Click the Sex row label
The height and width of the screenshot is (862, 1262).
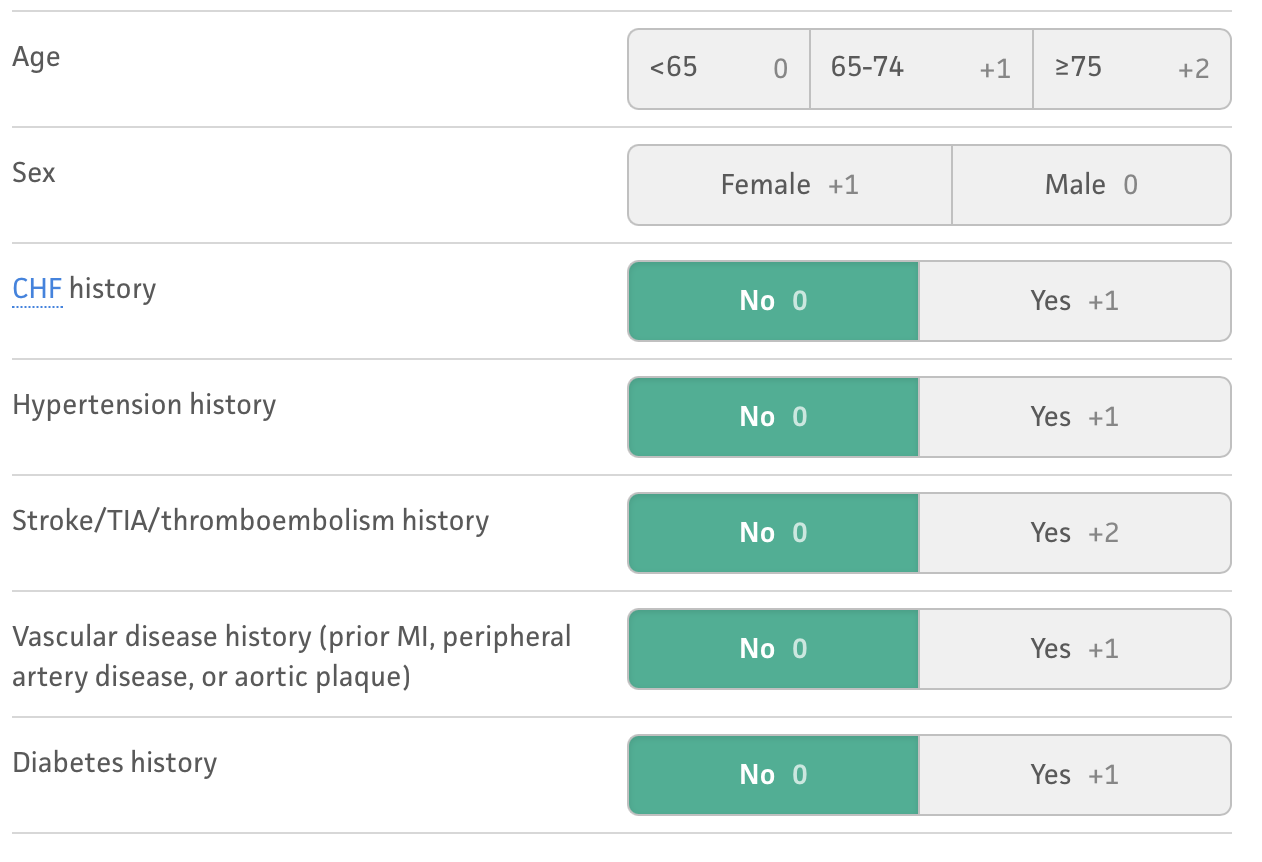click(x=34, y=173)
